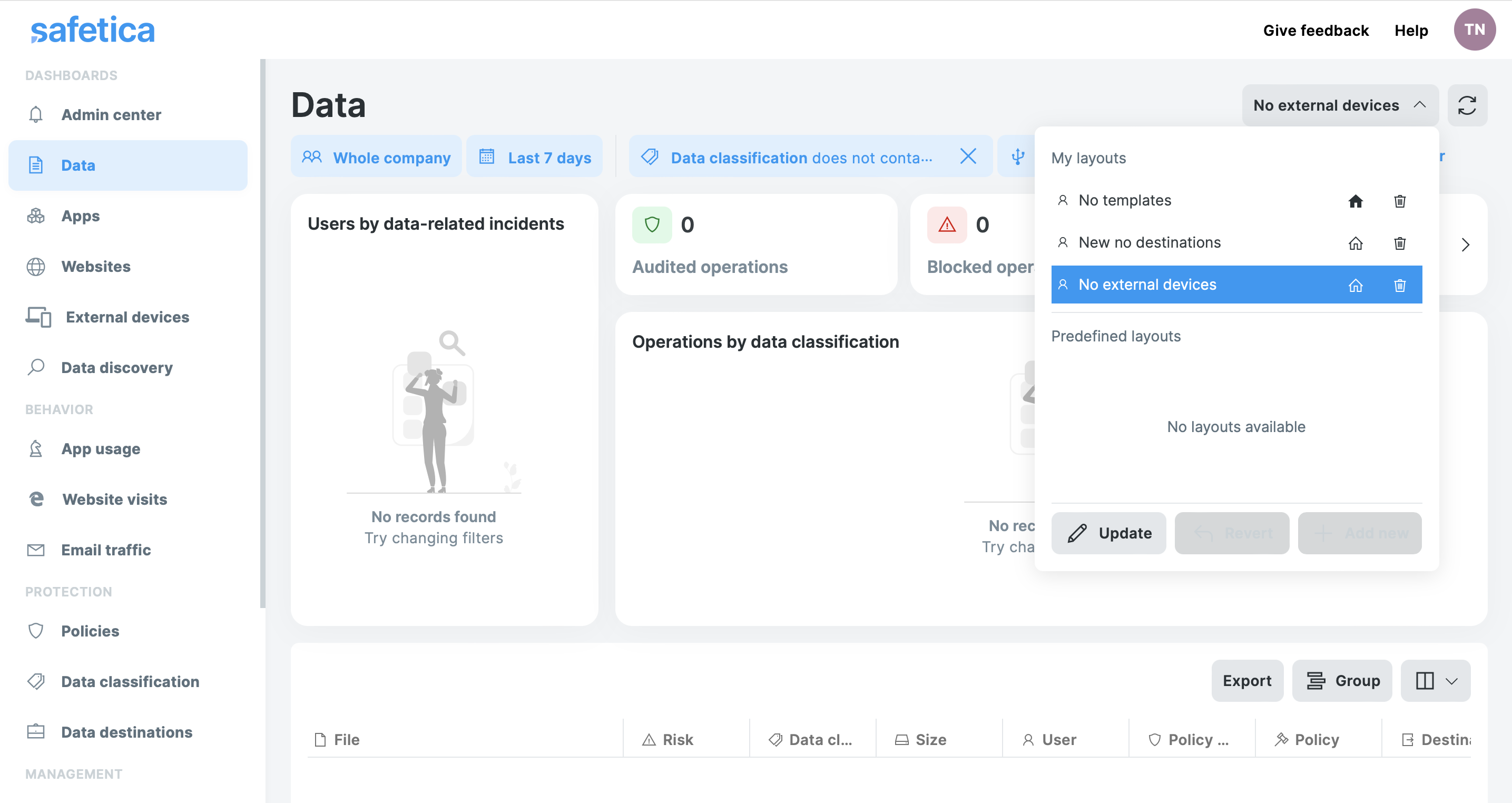Click the Policies shield icon
1512x803 pixels.
point(36,630)
